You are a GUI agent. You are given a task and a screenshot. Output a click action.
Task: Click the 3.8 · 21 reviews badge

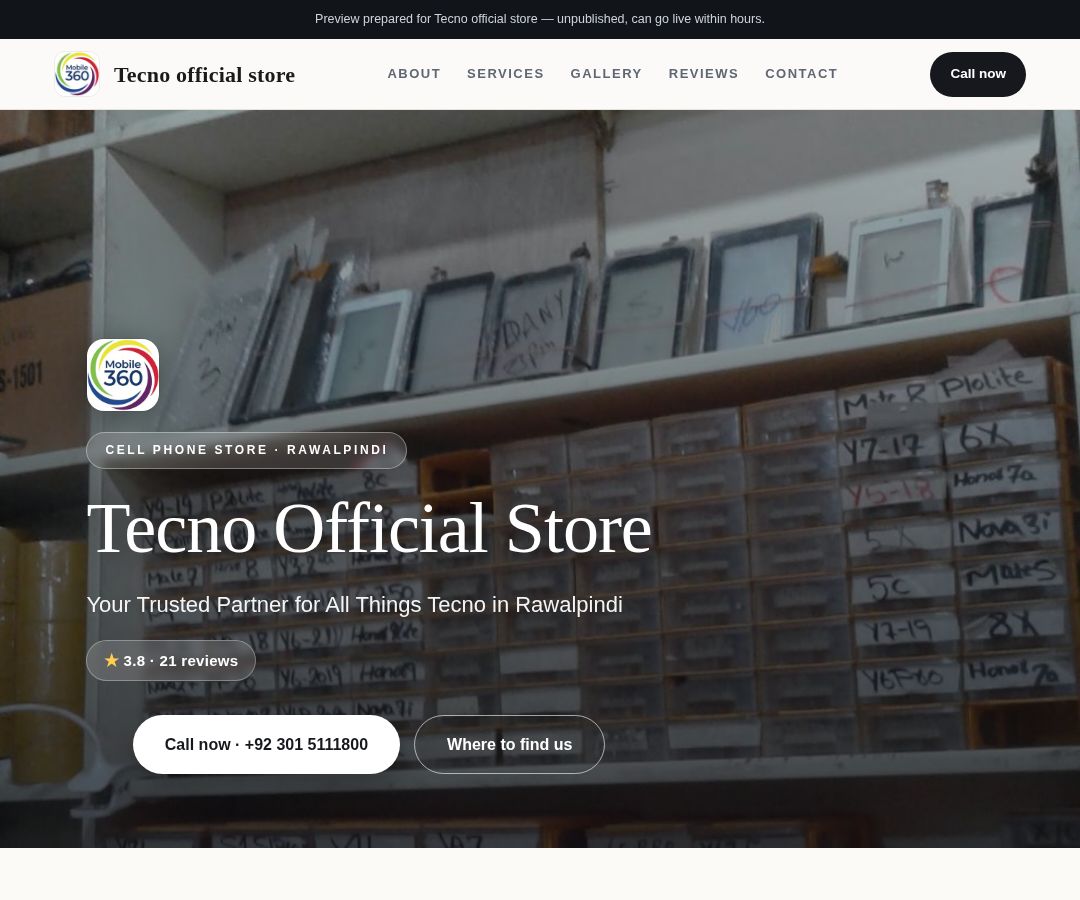(171, 660)
